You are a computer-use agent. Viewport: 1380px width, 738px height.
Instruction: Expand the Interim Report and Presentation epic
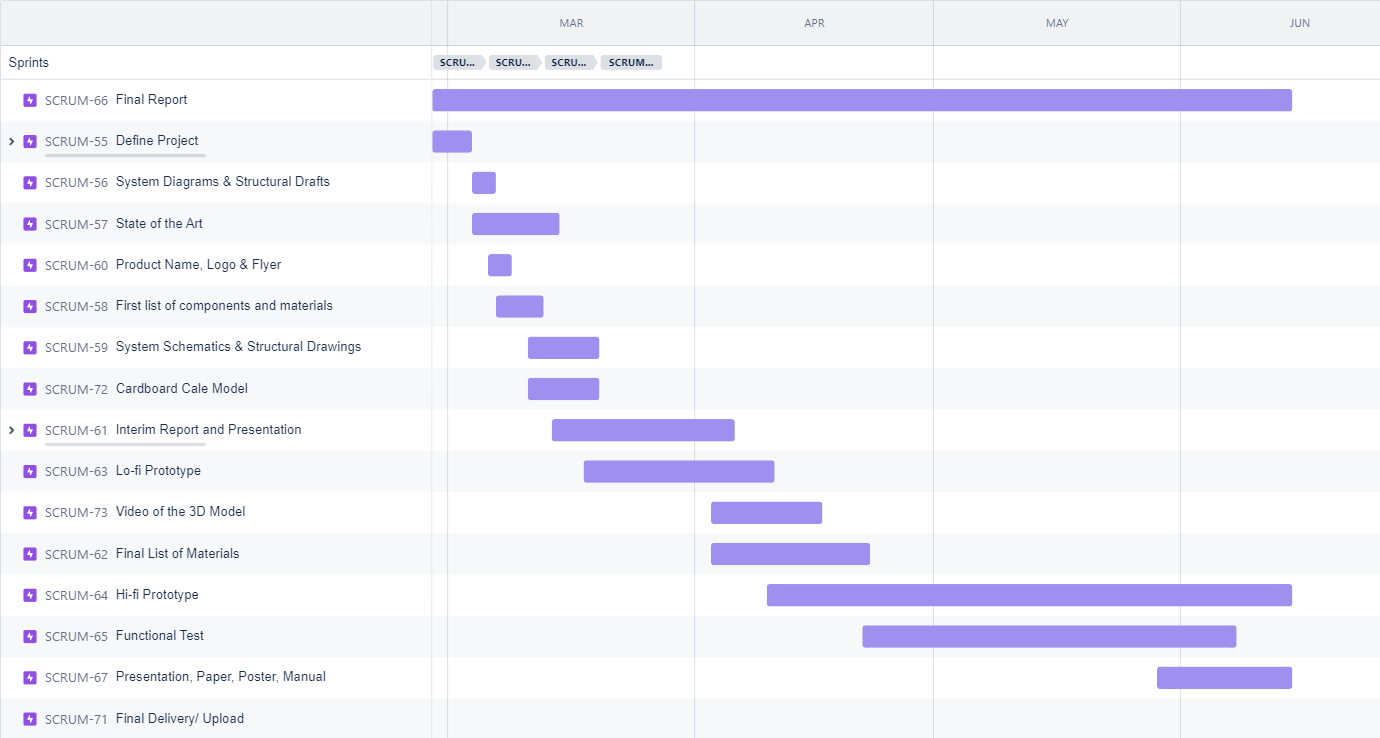point(11,430)
